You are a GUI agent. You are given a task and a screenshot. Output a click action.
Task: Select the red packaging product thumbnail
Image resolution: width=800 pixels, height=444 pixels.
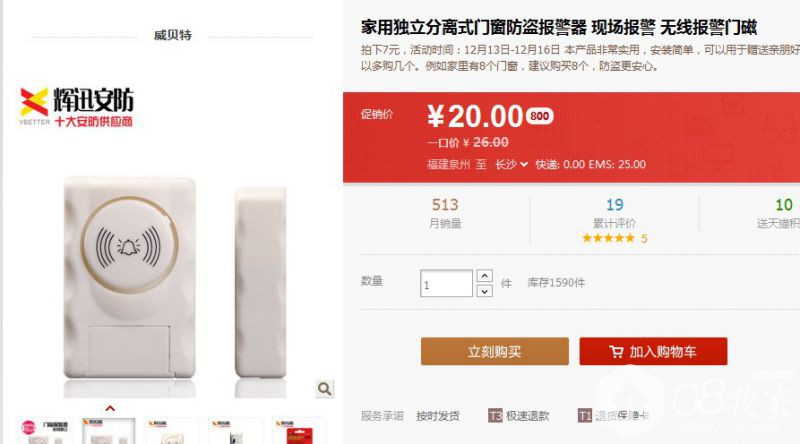299,431
